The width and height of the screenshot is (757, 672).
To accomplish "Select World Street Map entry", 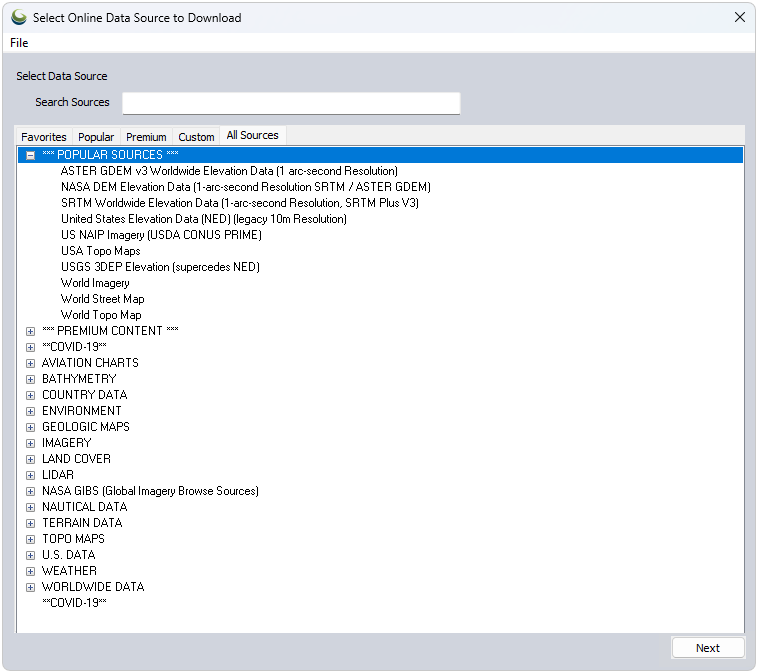I will click(x=102, y=299).
